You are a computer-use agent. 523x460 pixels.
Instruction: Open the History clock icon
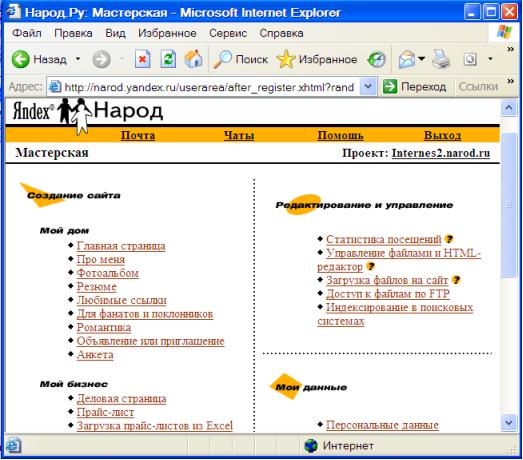pyautogui.click(x=377, y=59)
